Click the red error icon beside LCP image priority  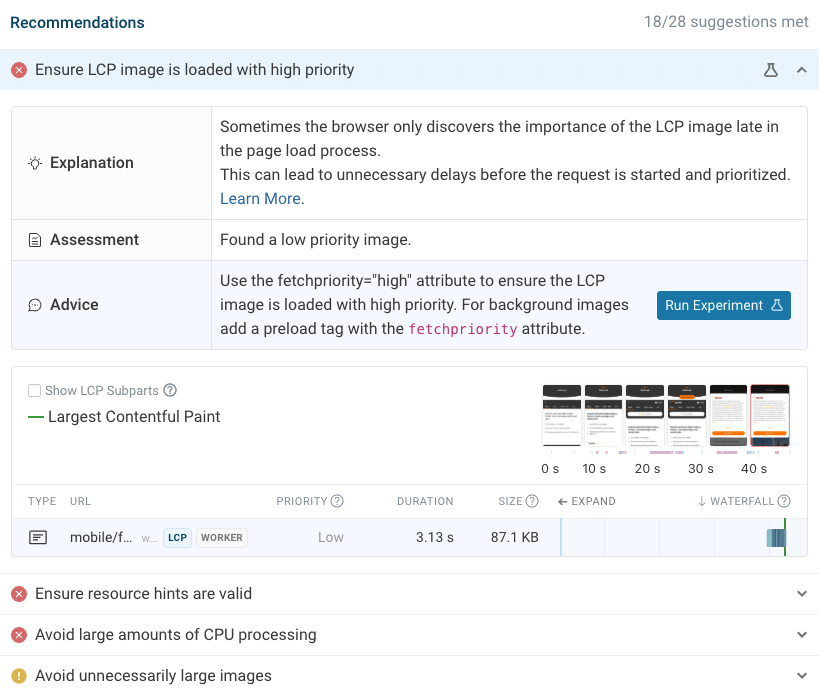[19, 70]
